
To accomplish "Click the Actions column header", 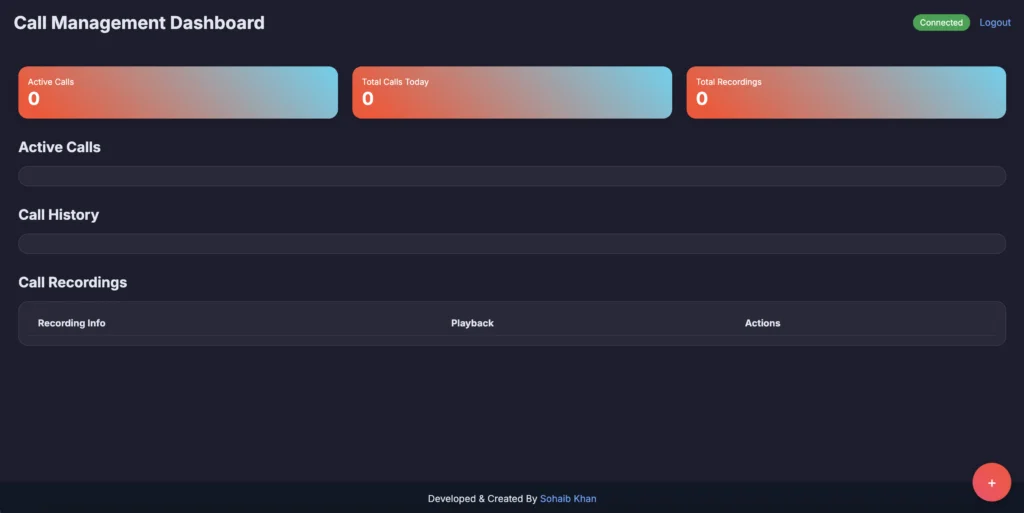I will click(x=762, y=323).
